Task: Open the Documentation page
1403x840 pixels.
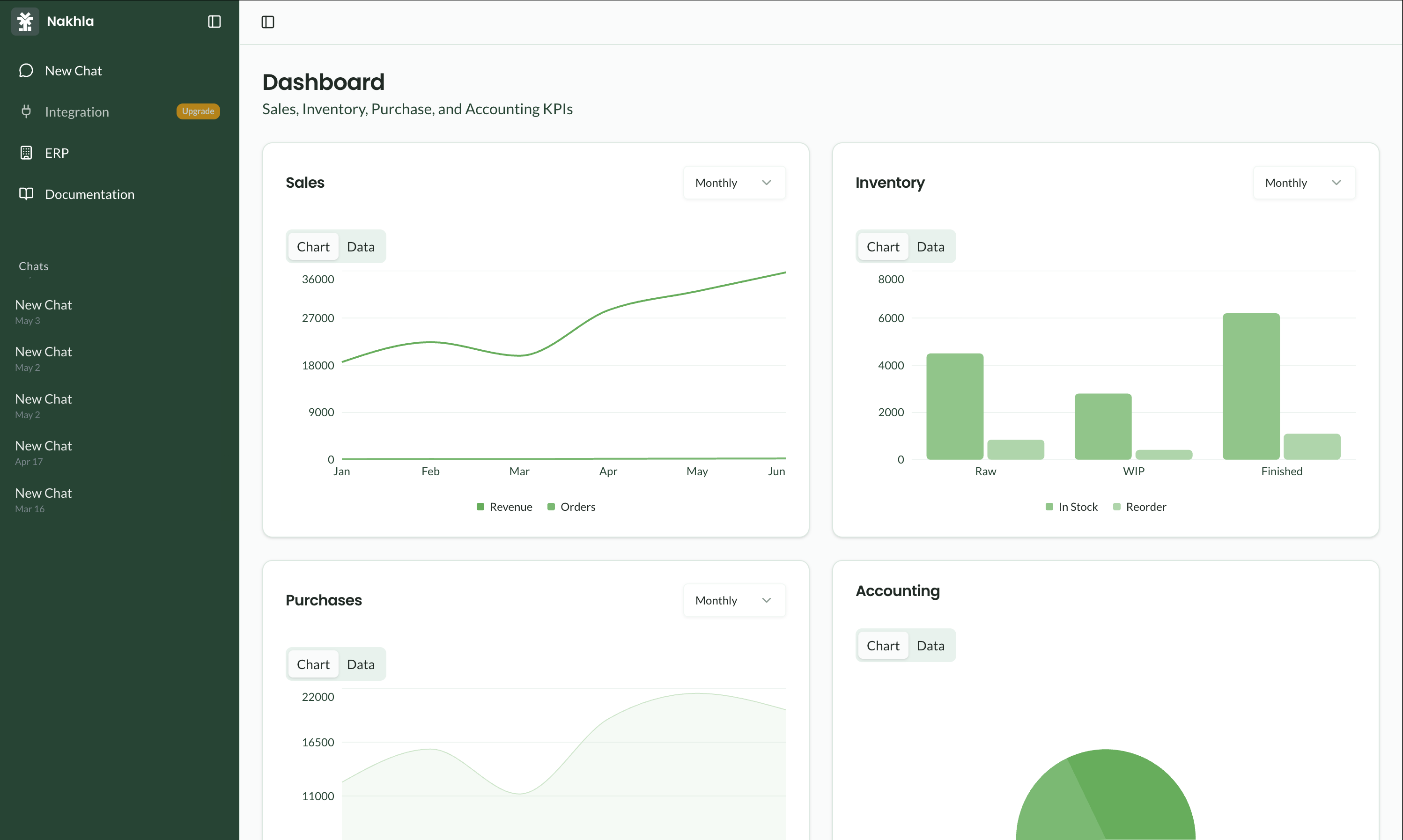Action: point(119,194)
